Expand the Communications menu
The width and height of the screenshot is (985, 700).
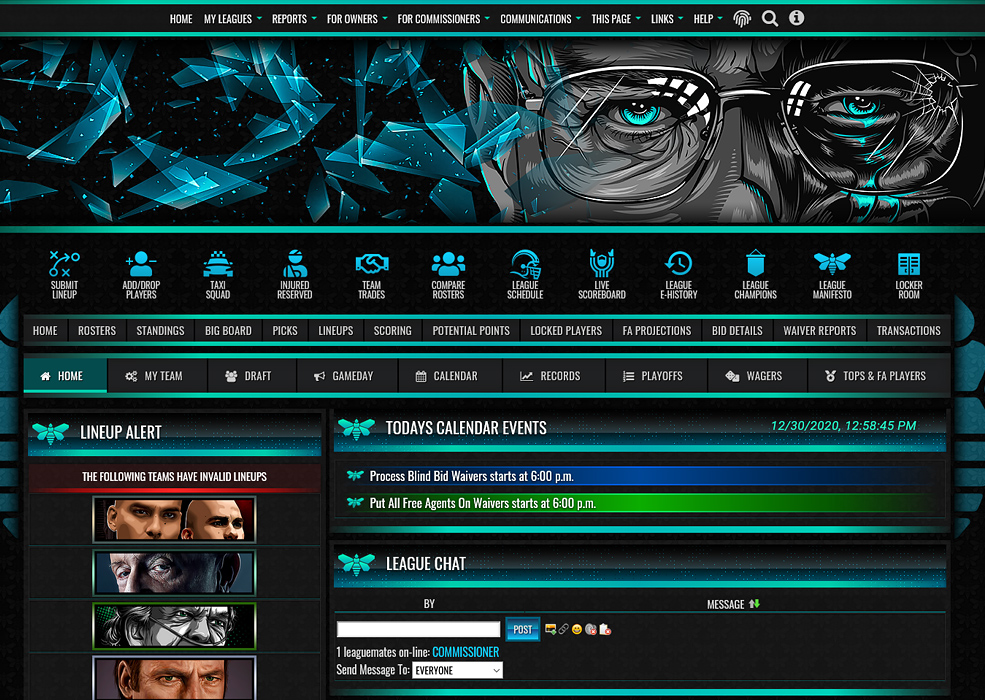click(x=540, y=19)
